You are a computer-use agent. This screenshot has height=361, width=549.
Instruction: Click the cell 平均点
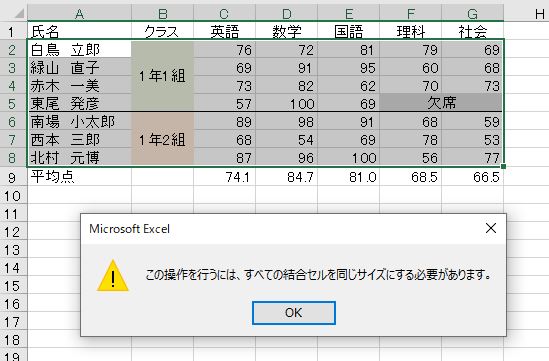(79, 177)
